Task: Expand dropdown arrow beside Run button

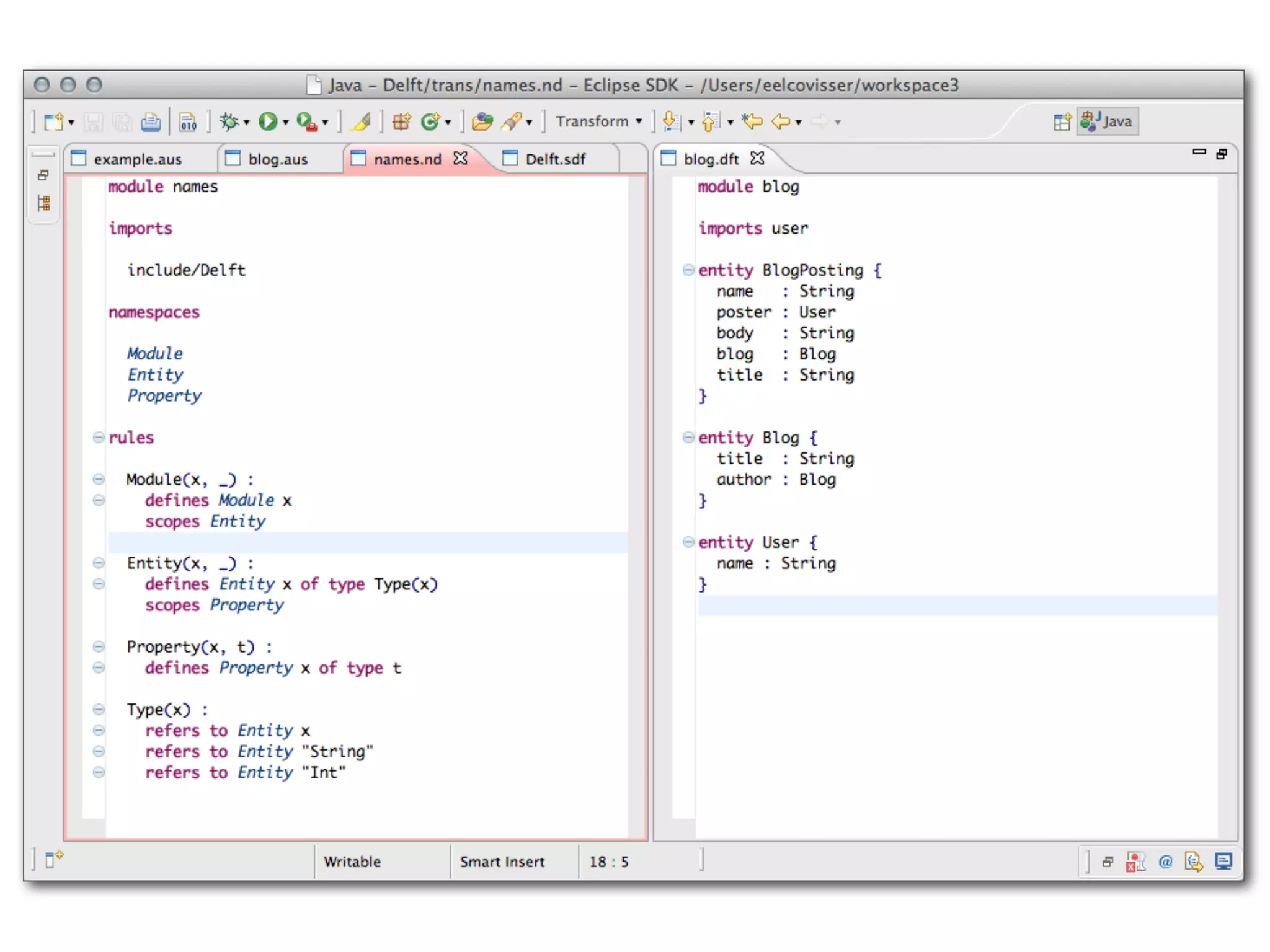Action: 286,123
